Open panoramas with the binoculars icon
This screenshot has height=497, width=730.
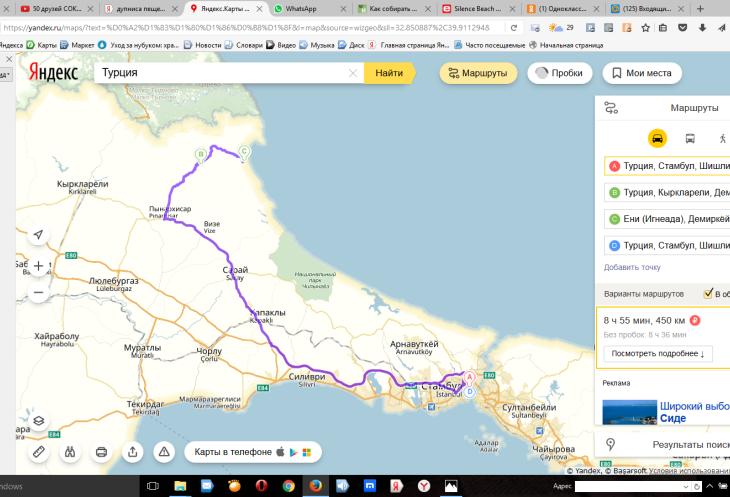(x=70, y=452)
